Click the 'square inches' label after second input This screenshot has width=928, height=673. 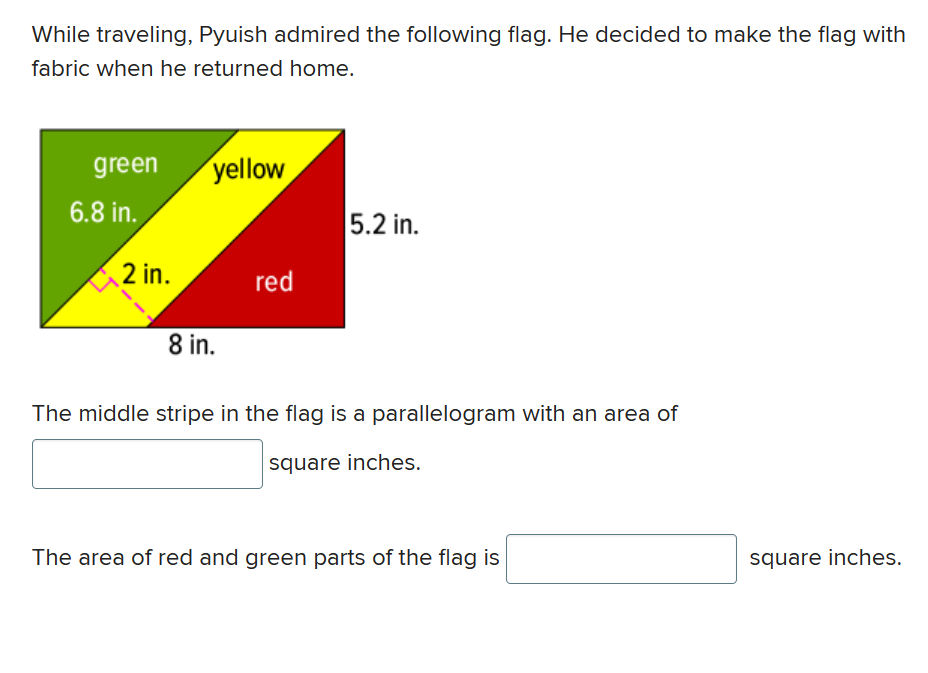[x=825, y=557]
